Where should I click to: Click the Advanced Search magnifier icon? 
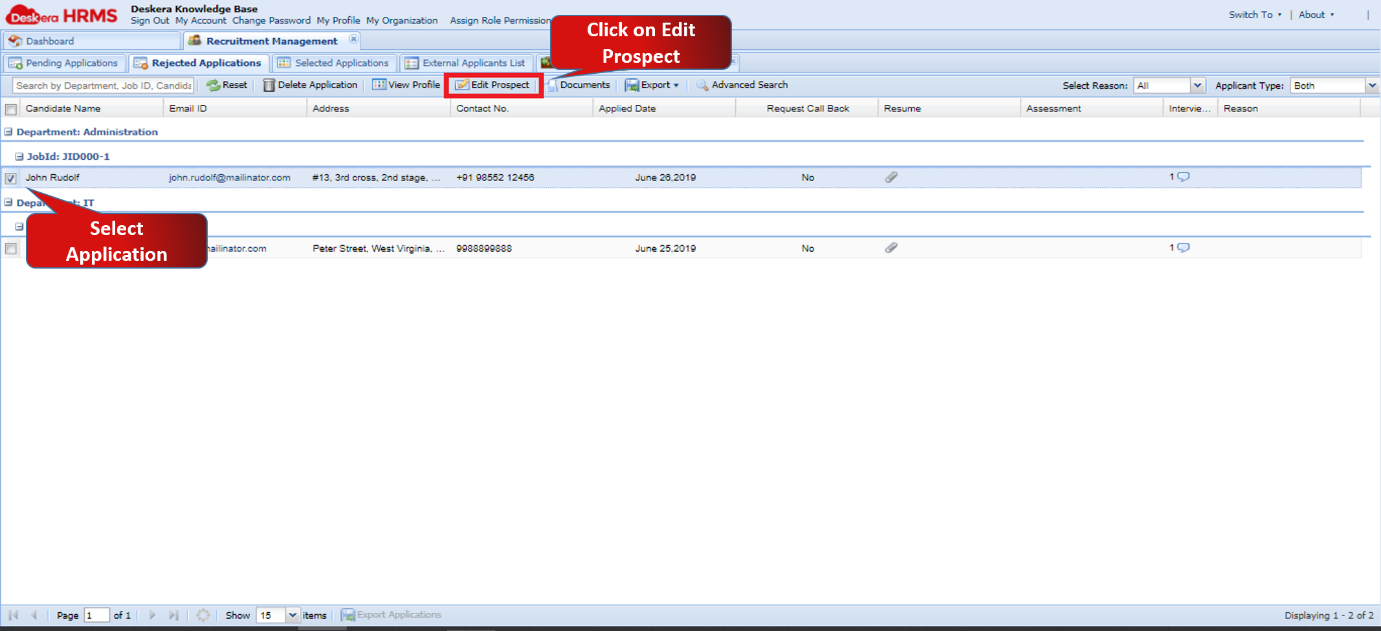click(x=703, y=85)
